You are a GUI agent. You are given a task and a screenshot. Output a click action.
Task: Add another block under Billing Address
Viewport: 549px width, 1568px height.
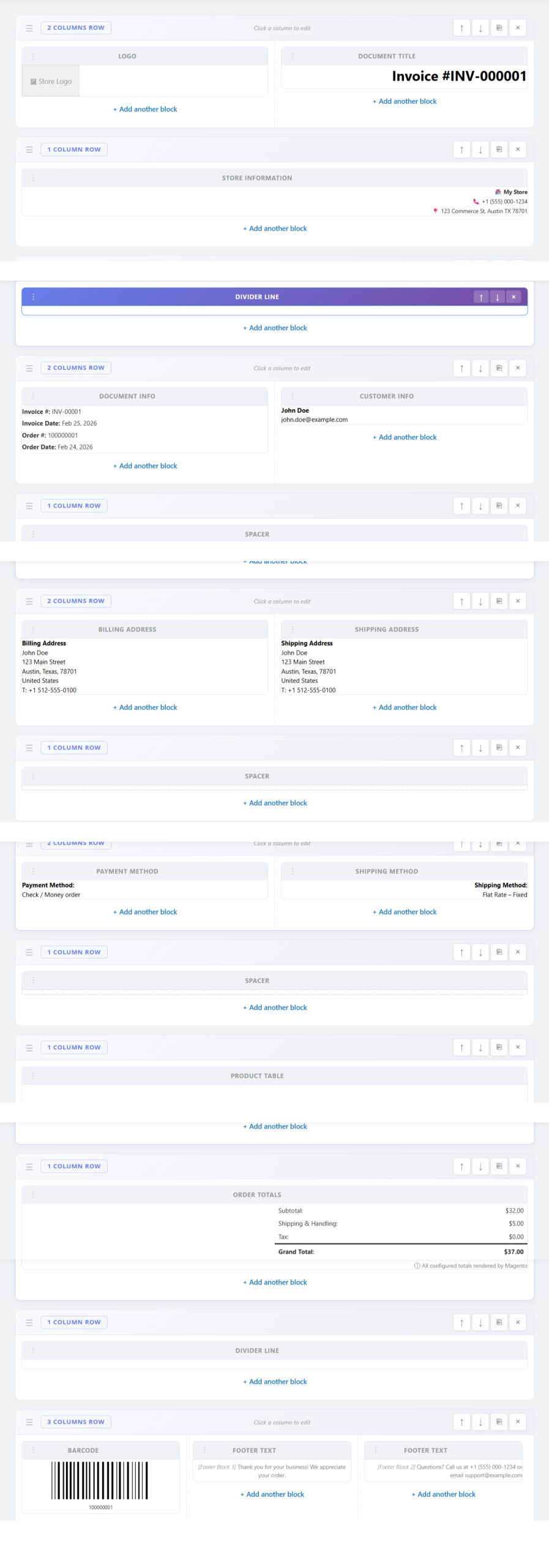click(145, 707)
